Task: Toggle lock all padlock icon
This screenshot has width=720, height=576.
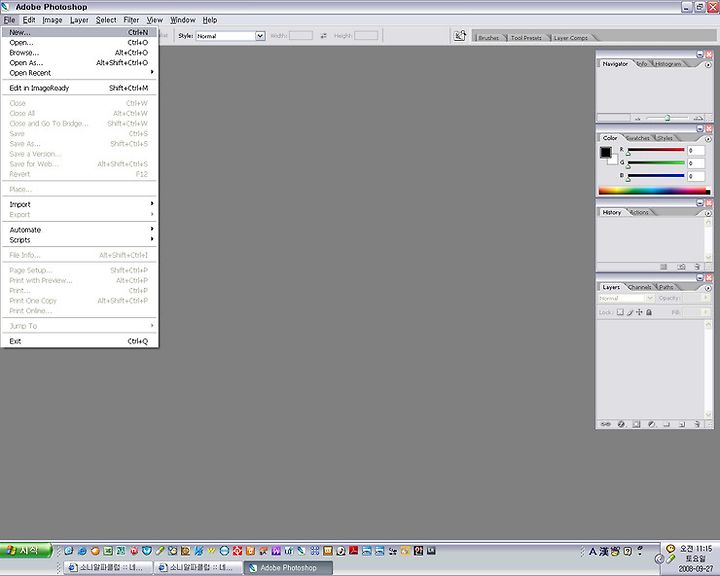Action: (x=649, y=312)
